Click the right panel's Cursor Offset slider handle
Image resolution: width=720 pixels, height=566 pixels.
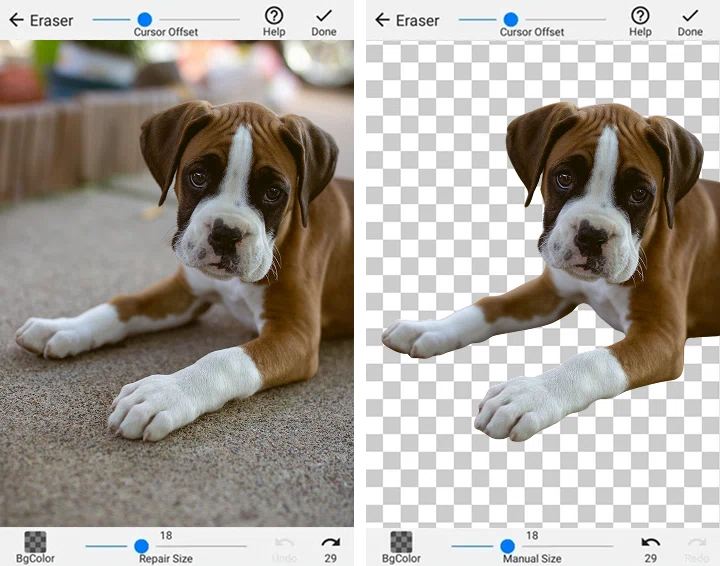pyautogui.click(x=511, y=19)
